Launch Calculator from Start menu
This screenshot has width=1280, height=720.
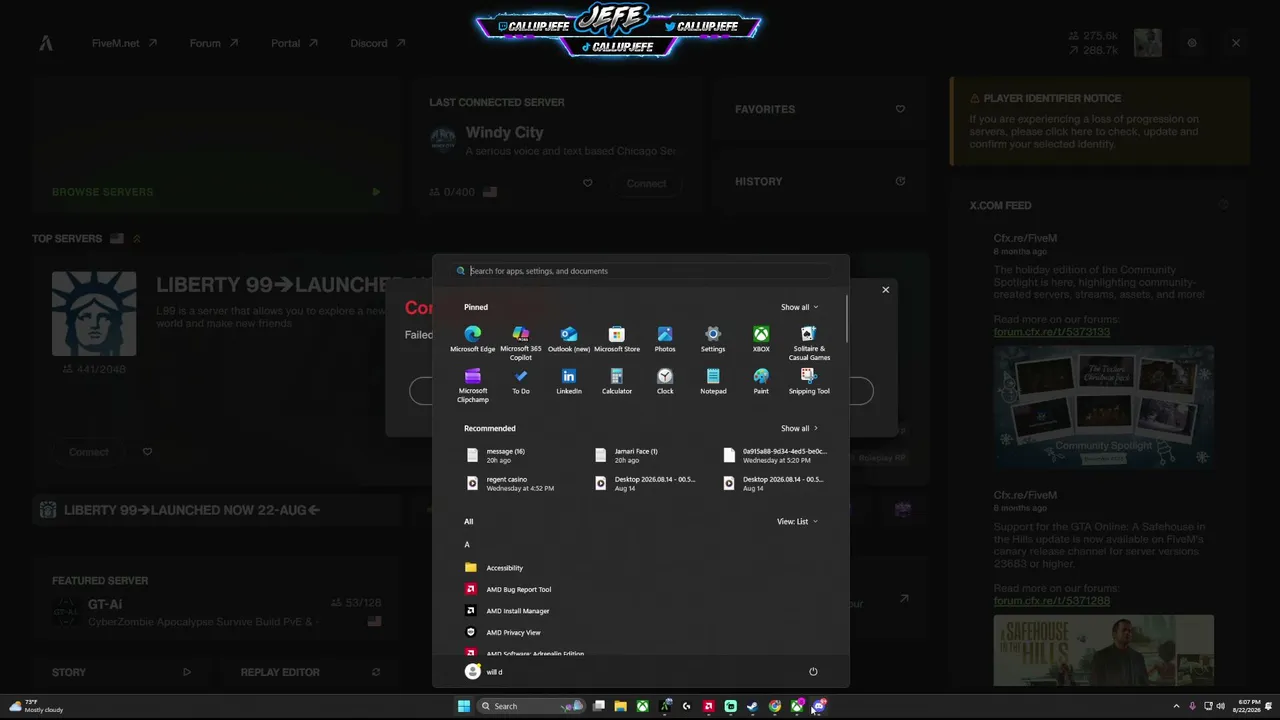617,381
